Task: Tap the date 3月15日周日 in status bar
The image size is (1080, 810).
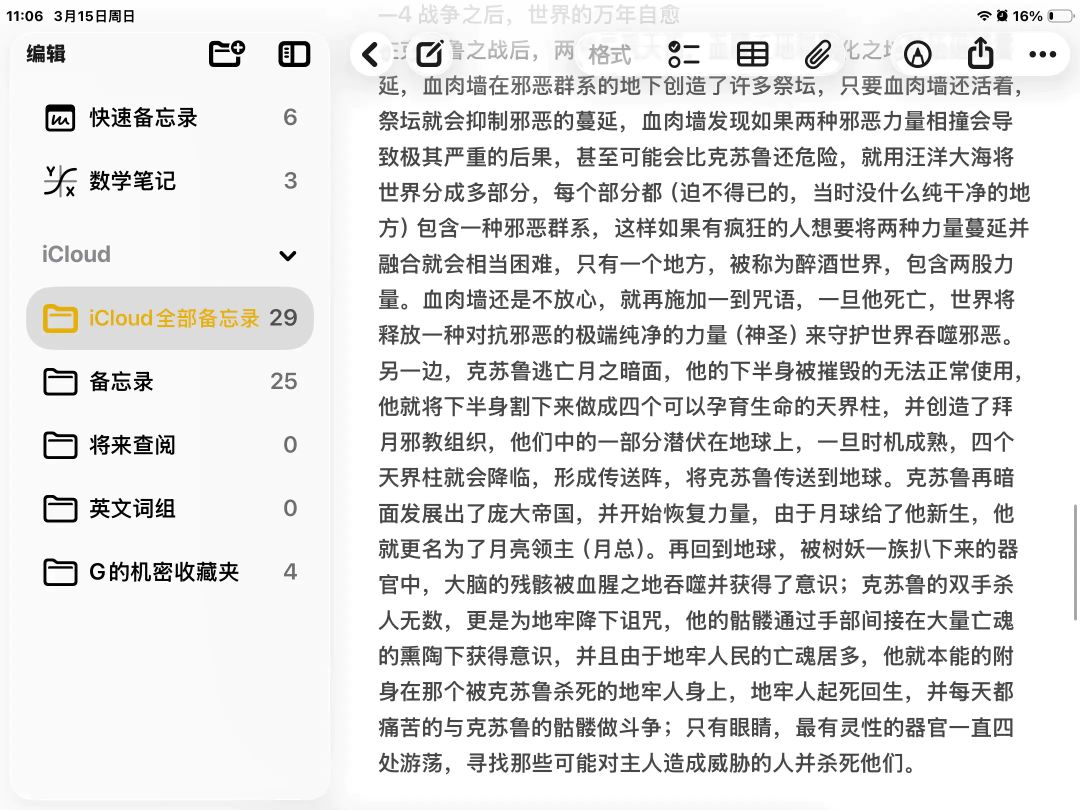Action: (x=94, y=16)
